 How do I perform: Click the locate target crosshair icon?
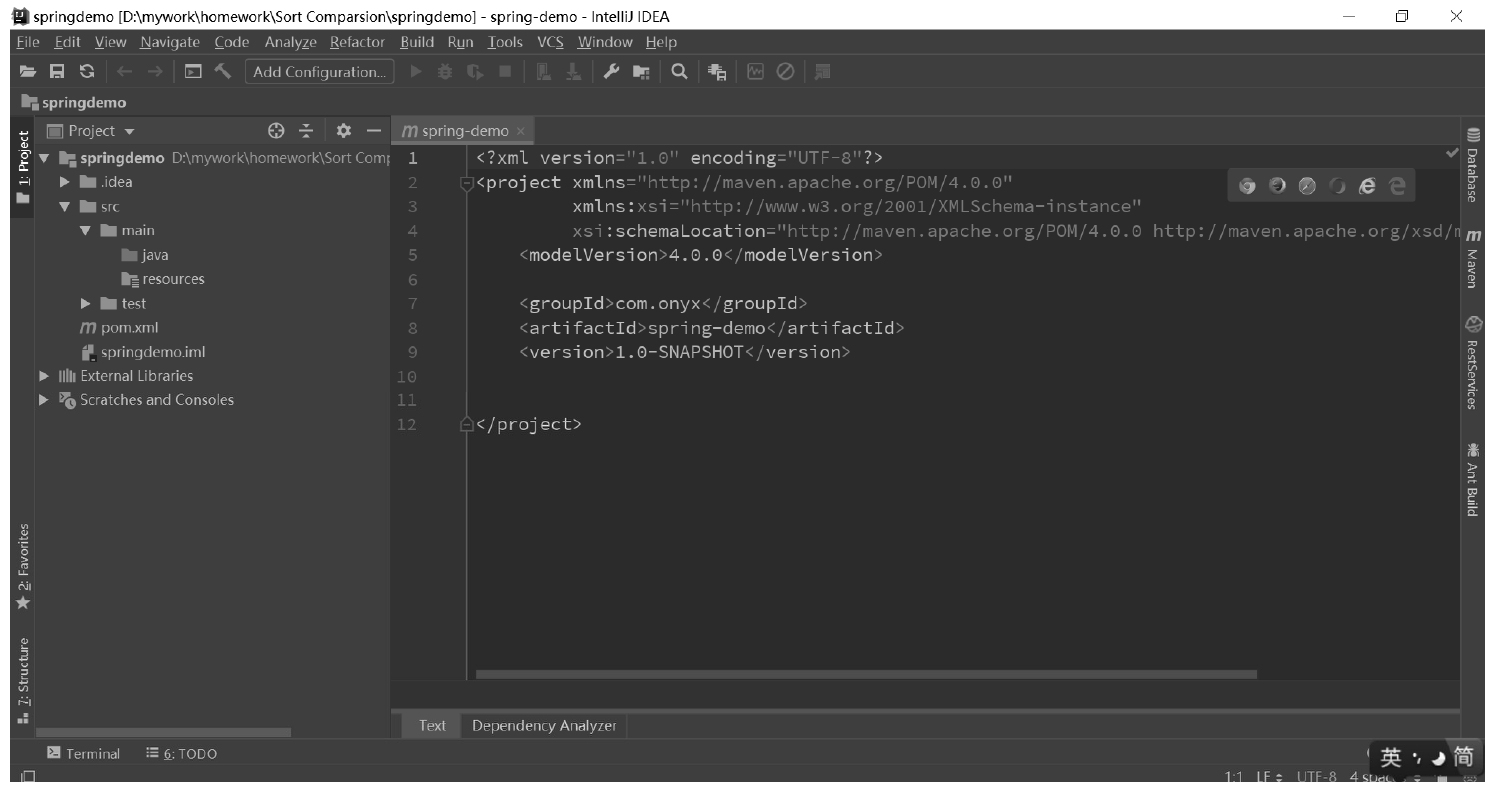pos(277,131)
